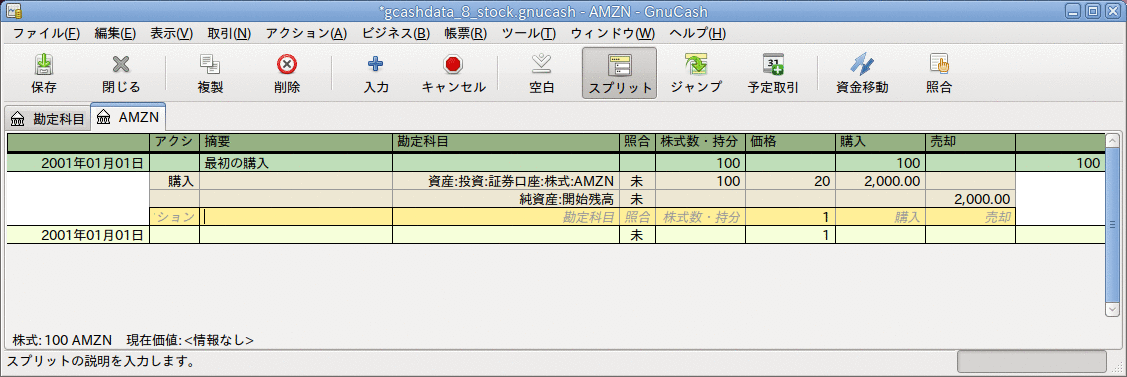This screenshot has height=377, width=1127.
Task: Click the 価格 column header
Action: click(790, 142)
